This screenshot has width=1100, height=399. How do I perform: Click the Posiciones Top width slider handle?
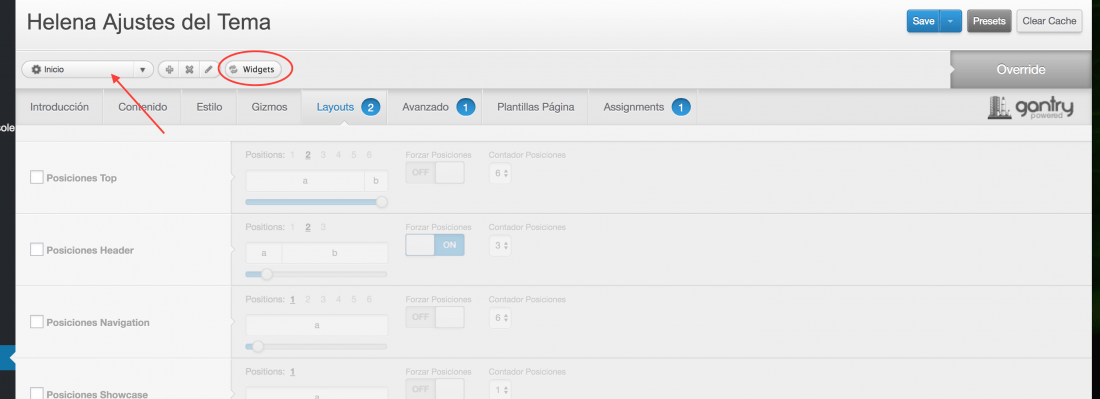[x=382, y=202]
